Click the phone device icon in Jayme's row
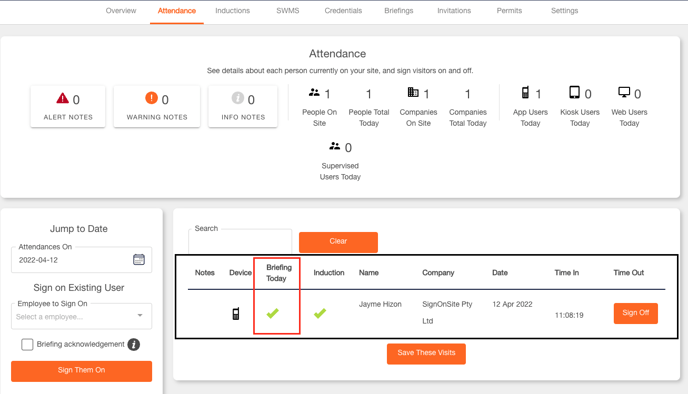 coord(236,314)
